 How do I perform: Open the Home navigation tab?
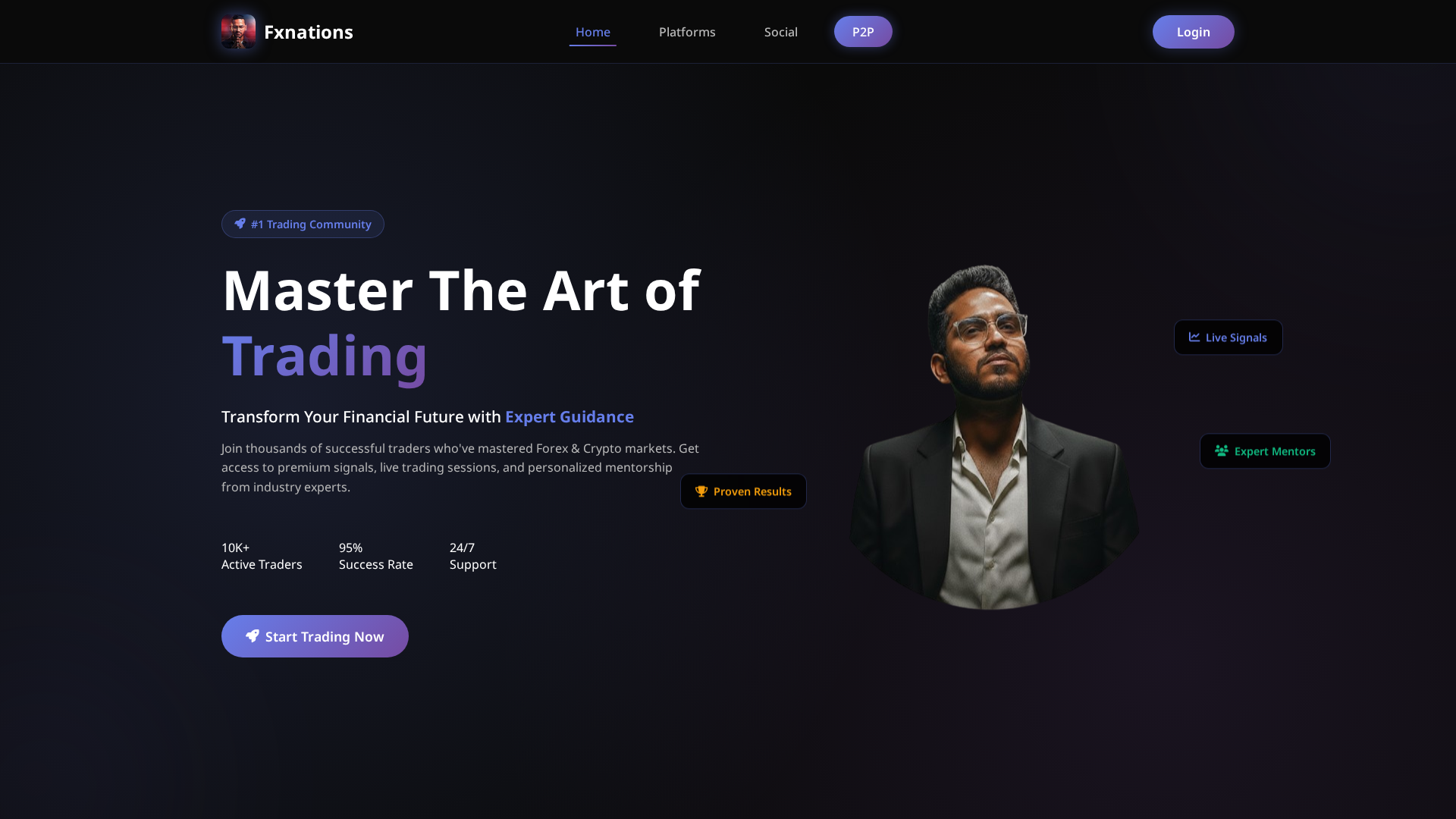tap(593, 32)
